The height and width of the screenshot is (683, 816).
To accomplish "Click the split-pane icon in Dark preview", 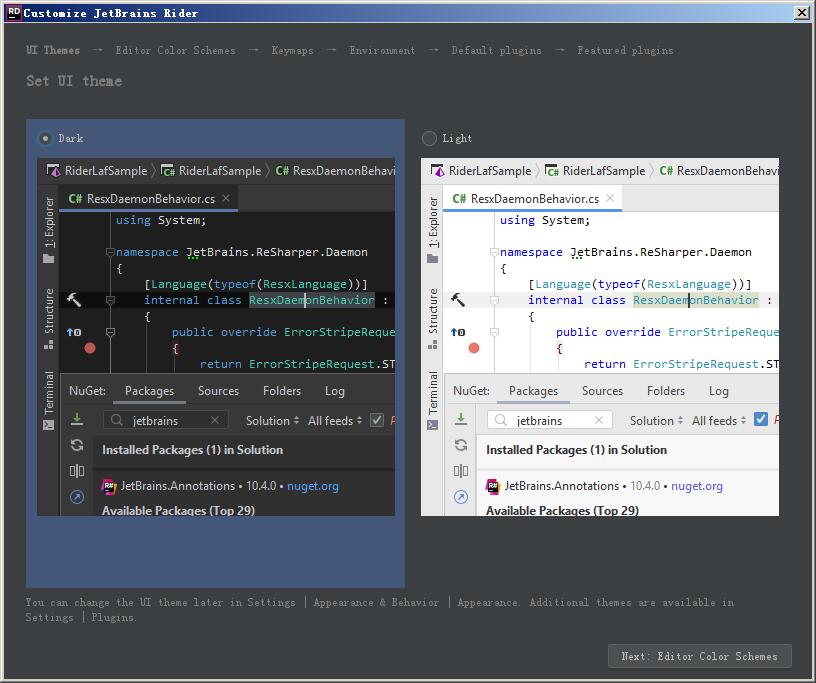I will (x=77, y=471).
